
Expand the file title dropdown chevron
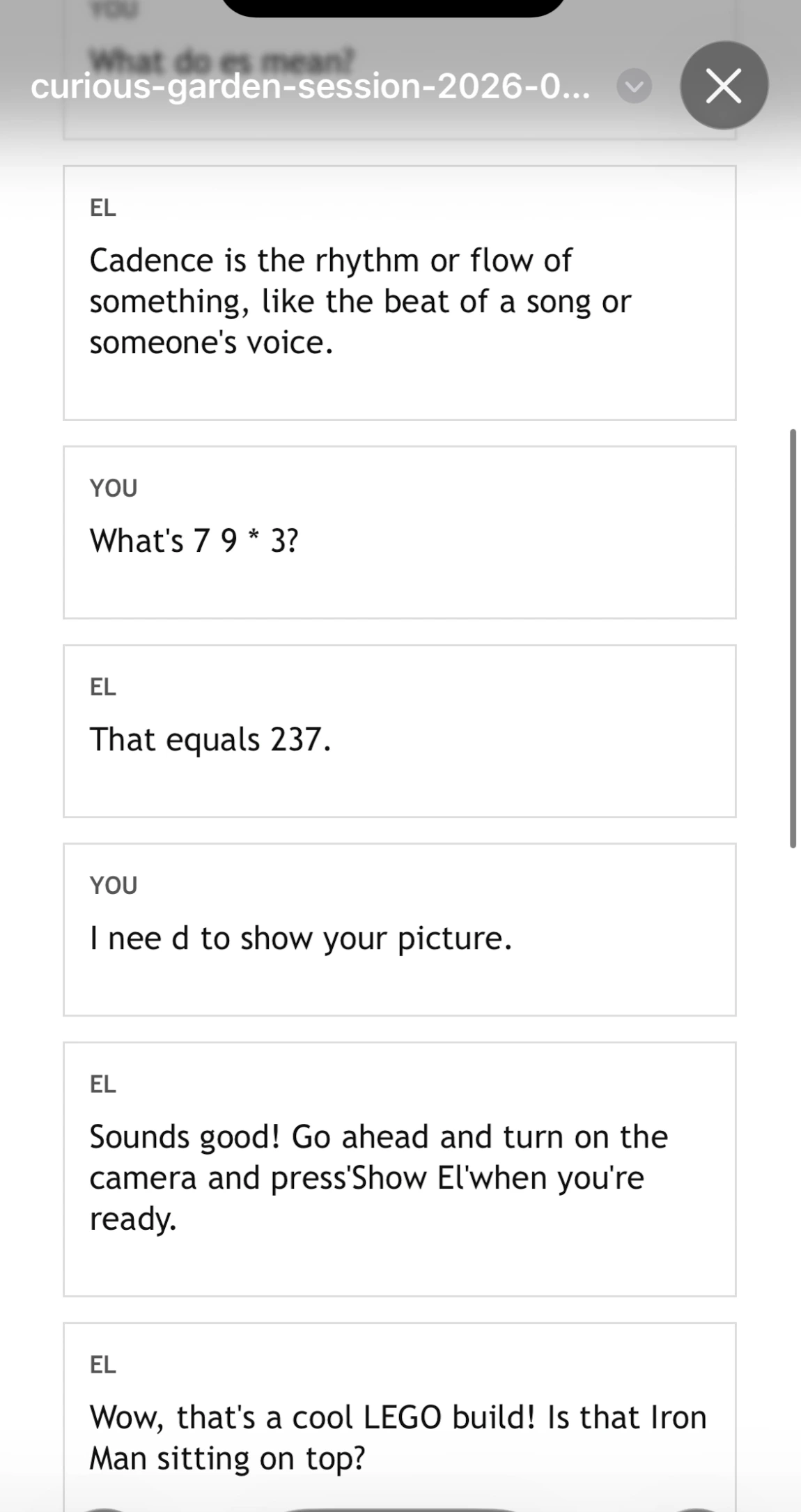click(634, 86)
